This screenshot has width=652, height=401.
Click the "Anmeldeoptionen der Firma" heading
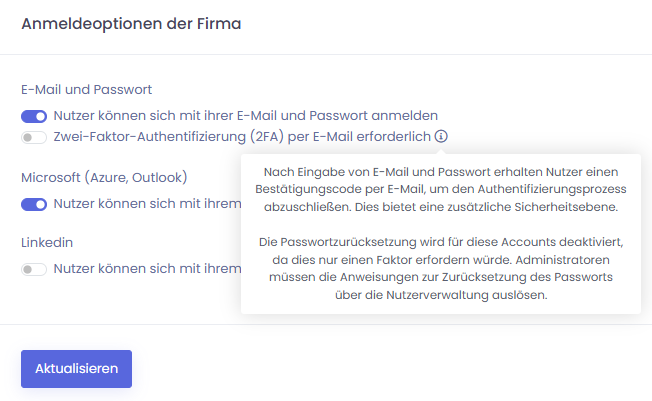point(132,22)
